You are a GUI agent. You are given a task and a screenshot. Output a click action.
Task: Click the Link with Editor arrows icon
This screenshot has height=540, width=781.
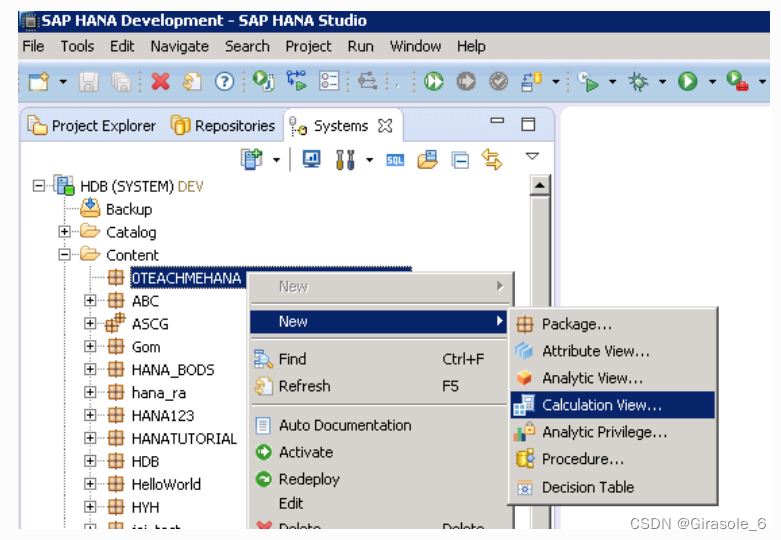point(492,159)
